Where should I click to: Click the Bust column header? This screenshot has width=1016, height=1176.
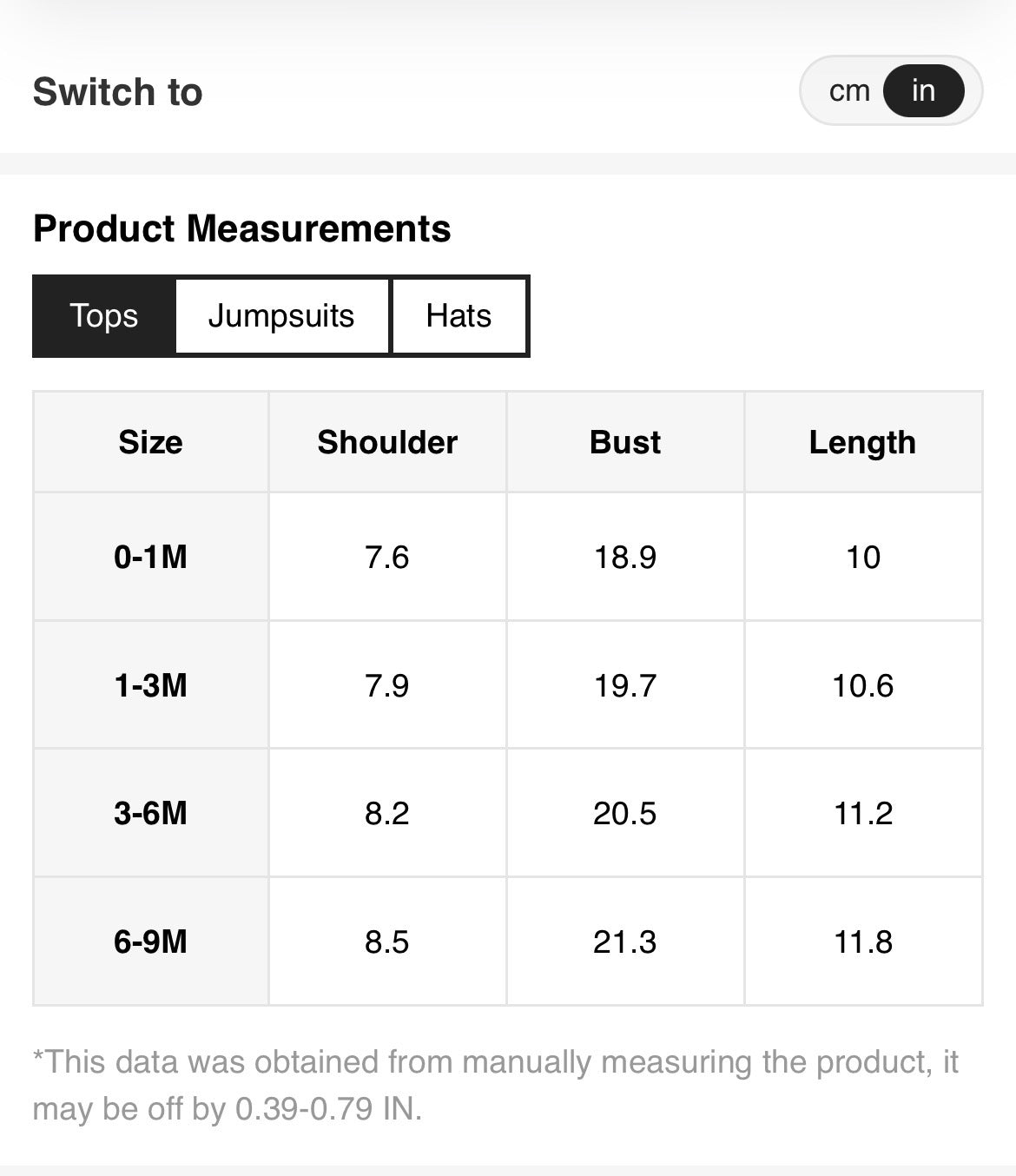coord(625,442)
